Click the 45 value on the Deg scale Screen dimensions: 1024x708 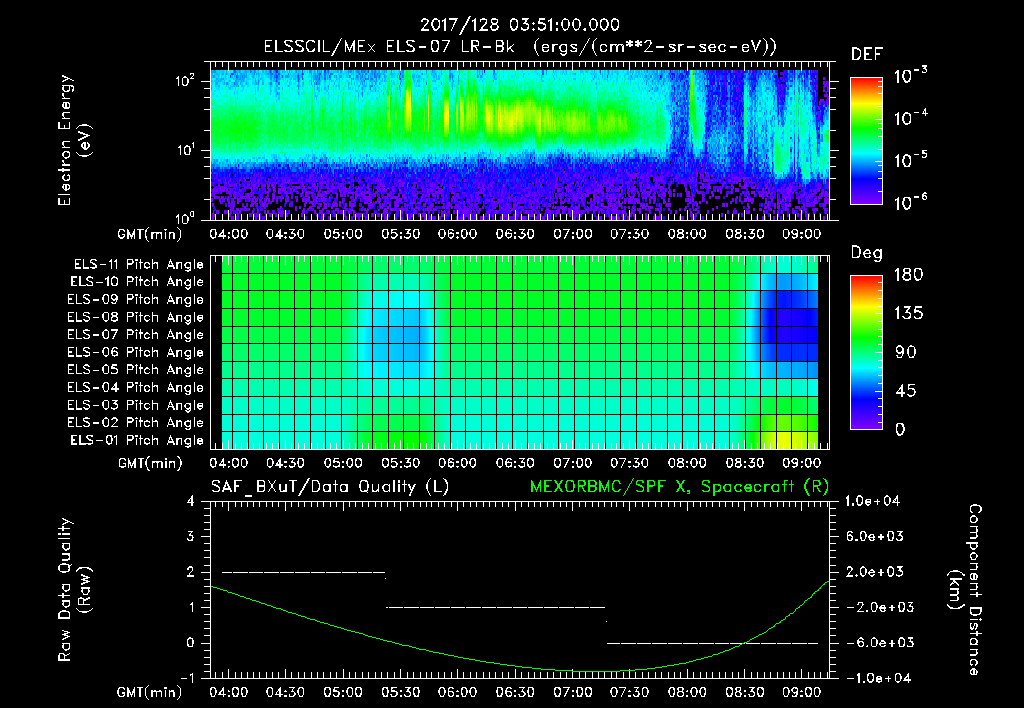904,391
